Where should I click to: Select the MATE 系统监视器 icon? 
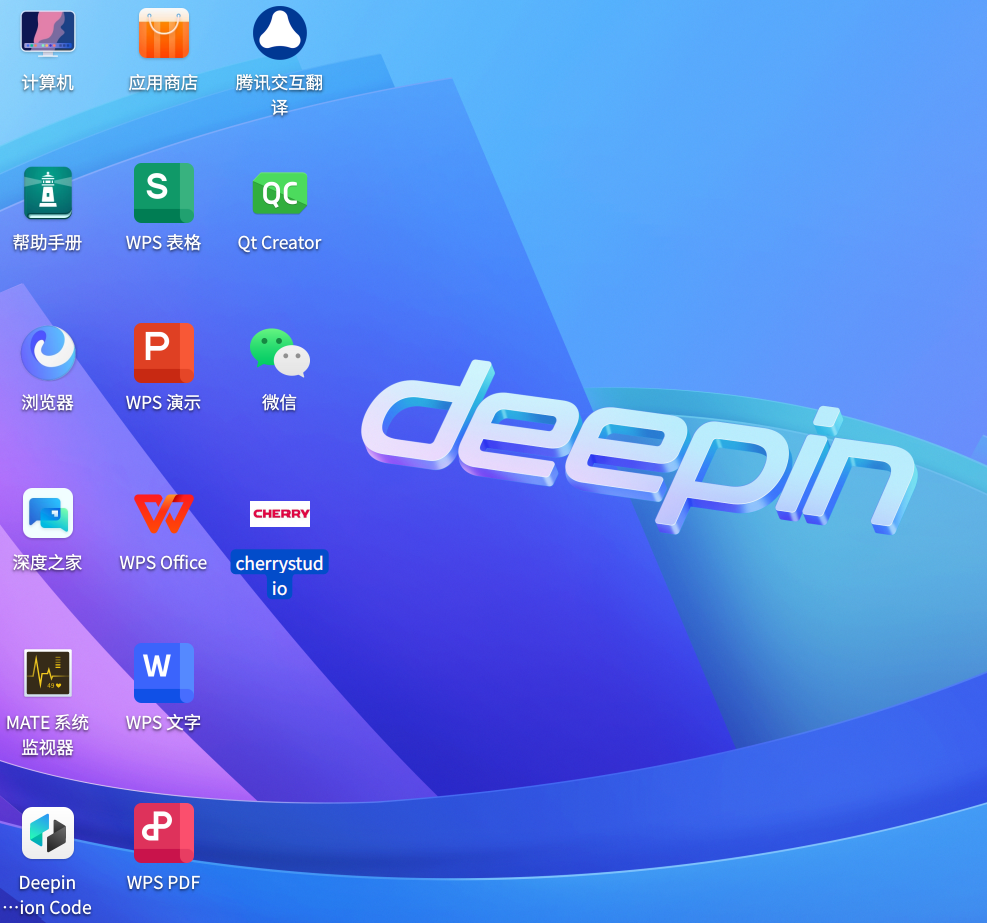click(x=48, y=673)
